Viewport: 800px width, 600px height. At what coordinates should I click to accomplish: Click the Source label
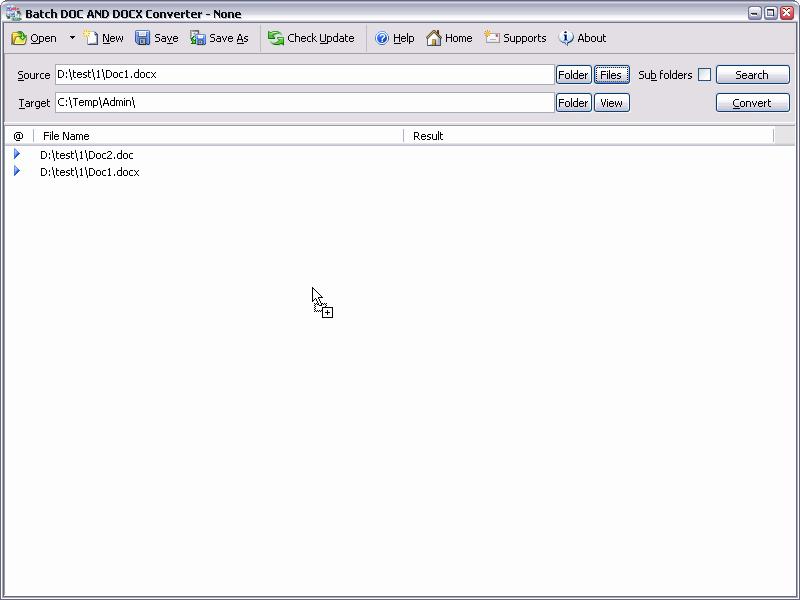coord(34,76)
